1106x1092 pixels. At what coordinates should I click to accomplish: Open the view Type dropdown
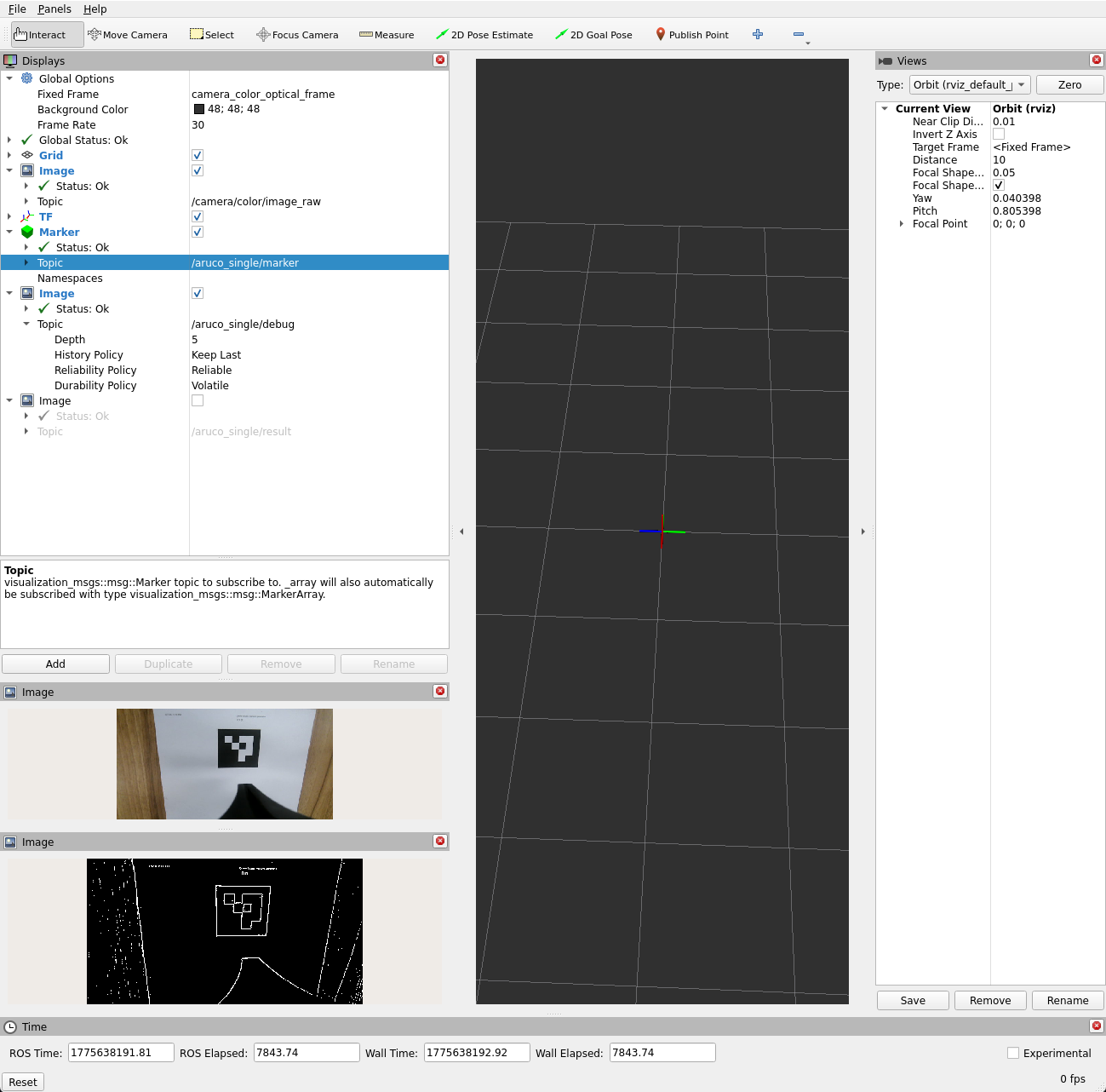coord(970,84)
